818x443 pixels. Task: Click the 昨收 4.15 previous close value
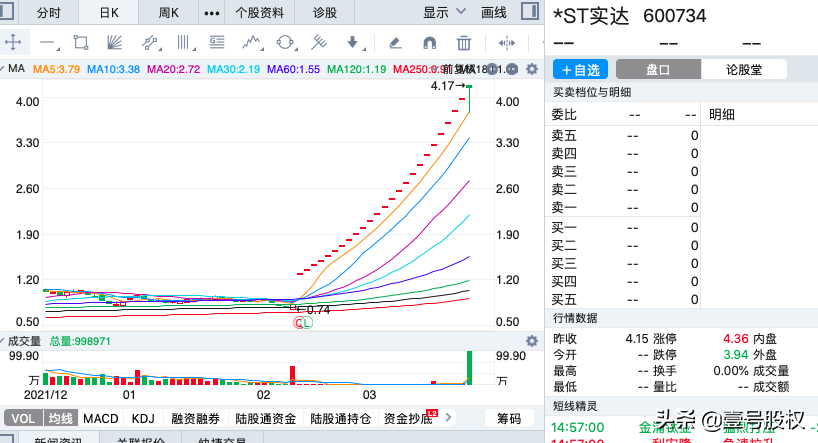pos(637,339)
